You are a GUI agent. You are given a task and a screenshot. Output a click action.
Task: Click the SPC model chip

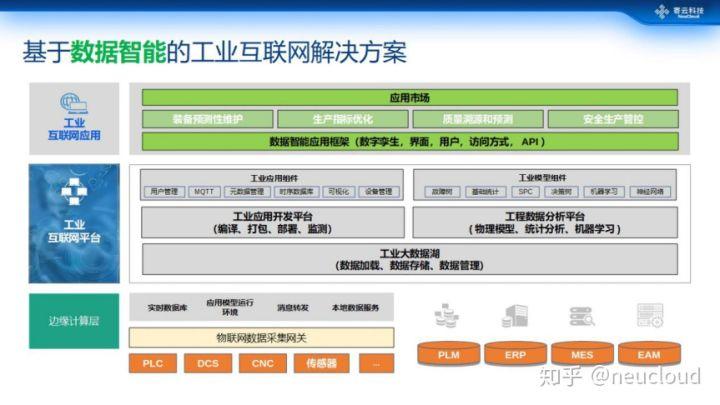[525, 192]
